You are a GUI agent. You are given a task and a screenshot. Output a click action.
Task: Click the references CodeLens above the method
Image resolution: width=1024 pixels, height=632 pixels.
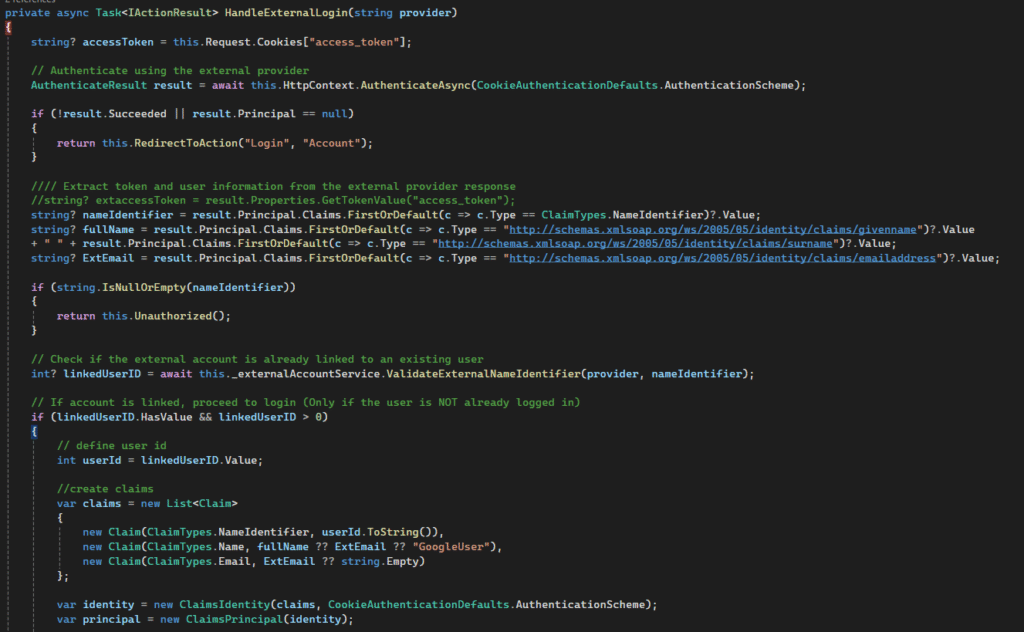[30, 2]
